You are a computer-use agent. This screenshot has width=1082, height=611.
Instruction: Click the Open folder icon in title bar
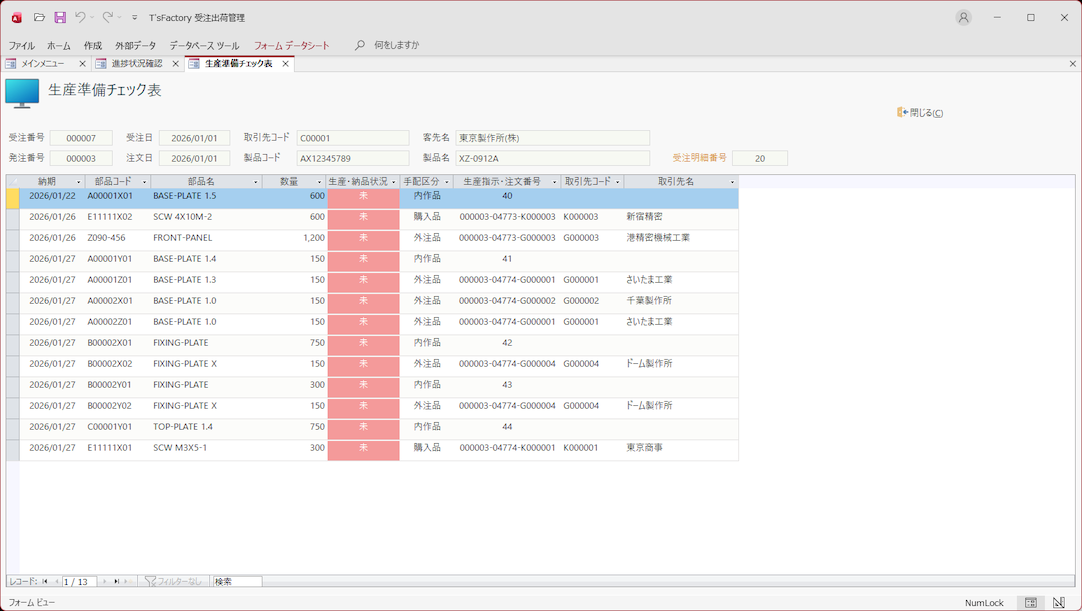39,17
